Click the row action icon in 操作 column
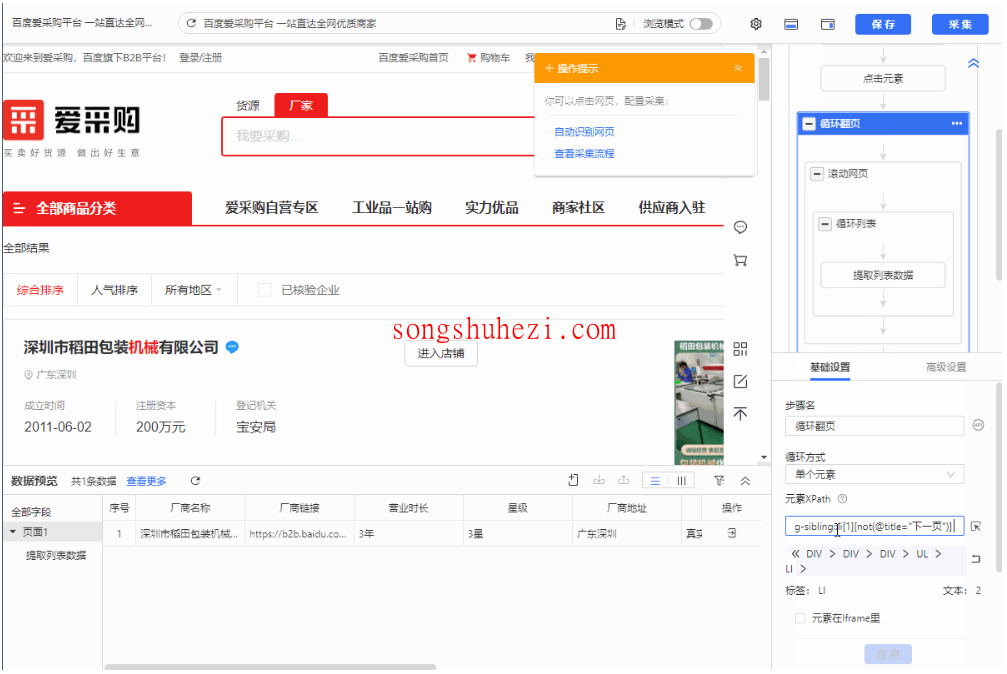This screenshot has height=674, width=1007. pos(731,533)
